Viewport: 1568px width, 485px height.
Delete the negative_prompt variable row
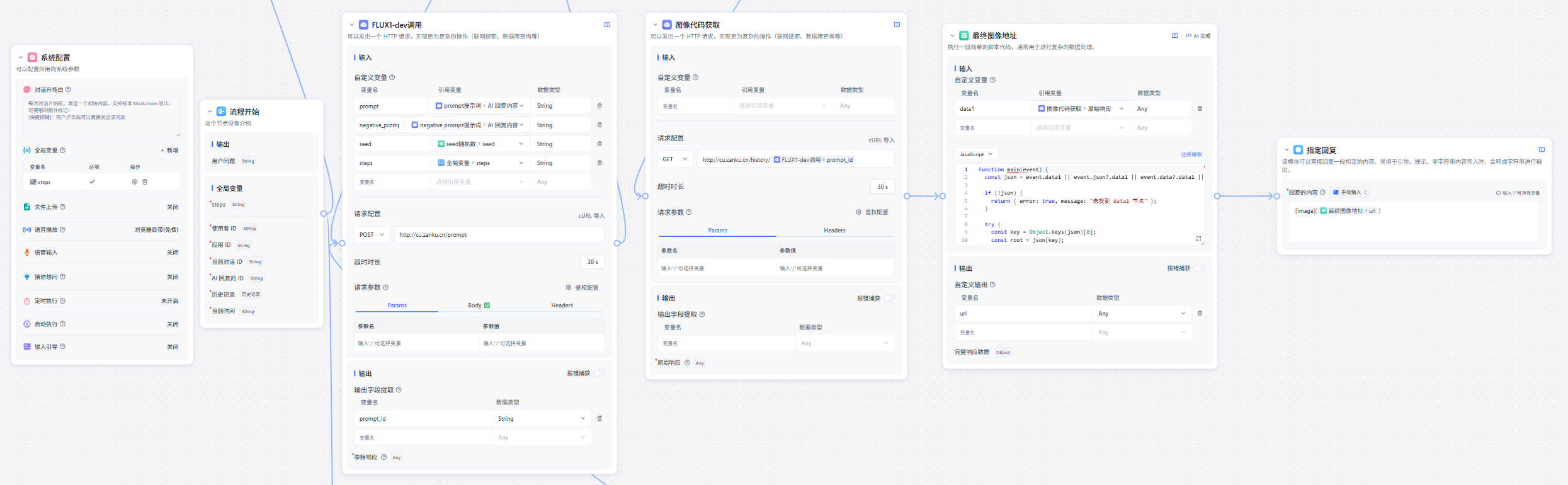599,125
